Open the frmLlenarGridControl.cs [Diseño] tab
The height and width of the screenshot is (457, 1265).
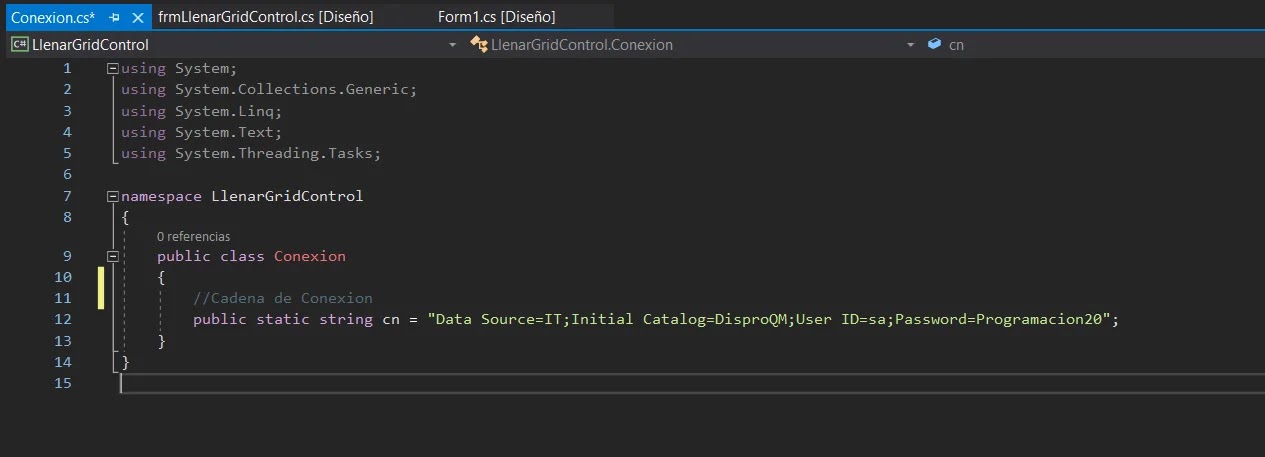[266, 17]
